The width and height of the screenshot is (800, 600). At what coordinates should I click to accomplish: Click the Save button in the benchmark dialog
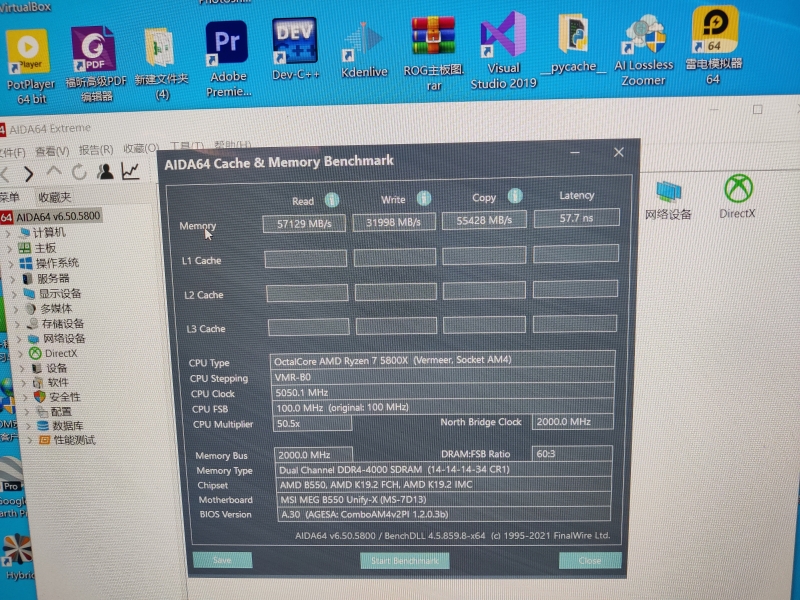pos(222,560)
